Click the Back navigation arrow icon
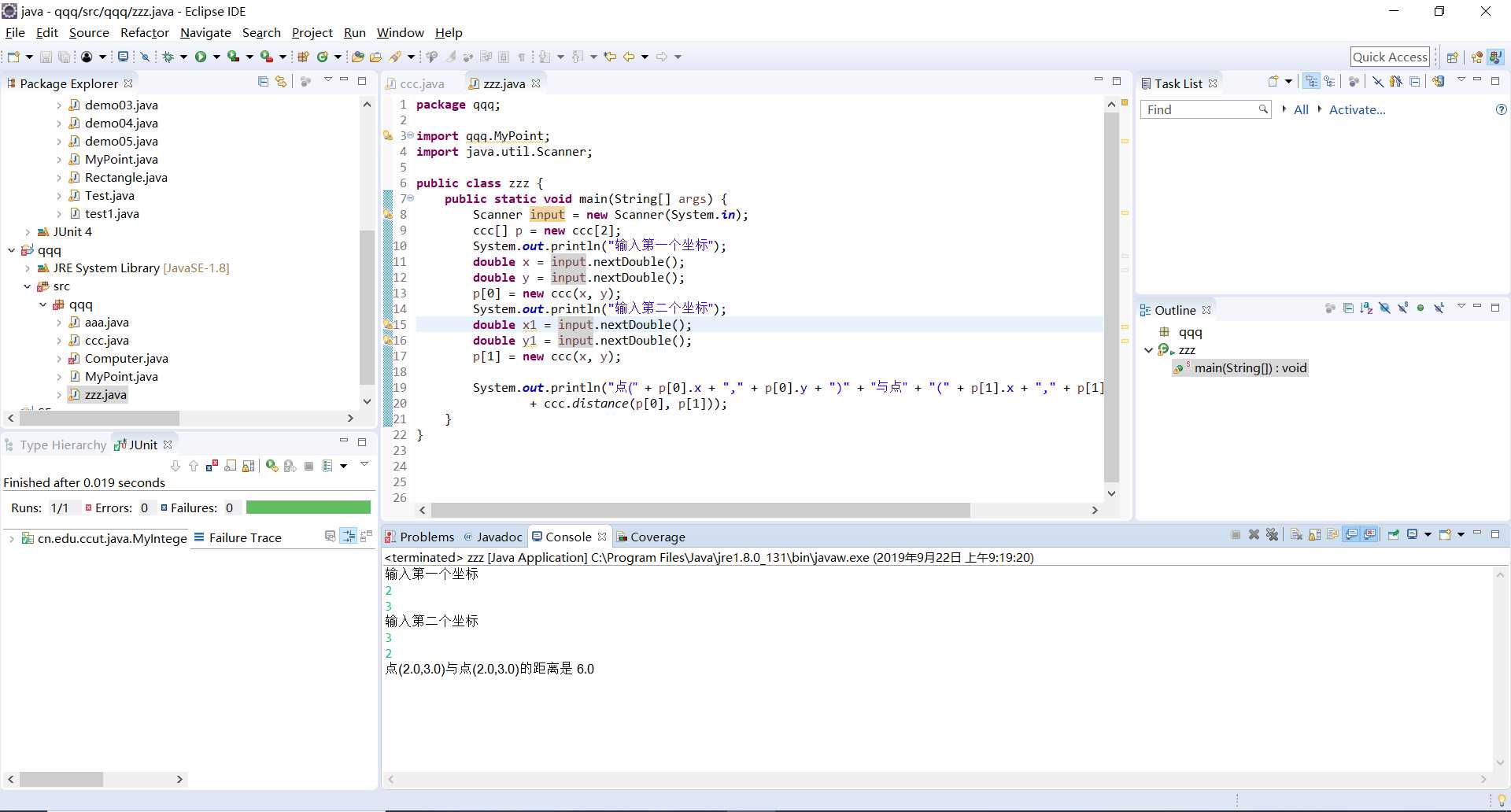Screen dimensions: 1511x812 [629, 57]
